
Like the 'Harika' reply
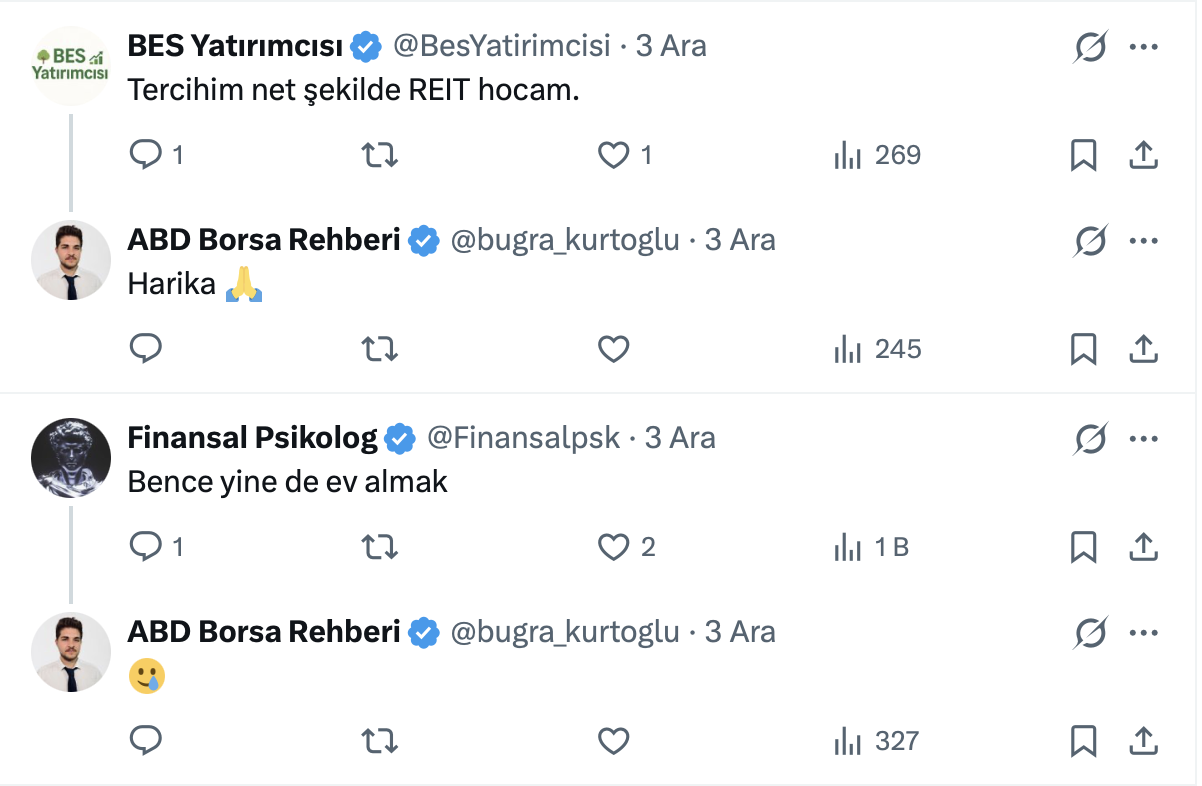(613, 349)
